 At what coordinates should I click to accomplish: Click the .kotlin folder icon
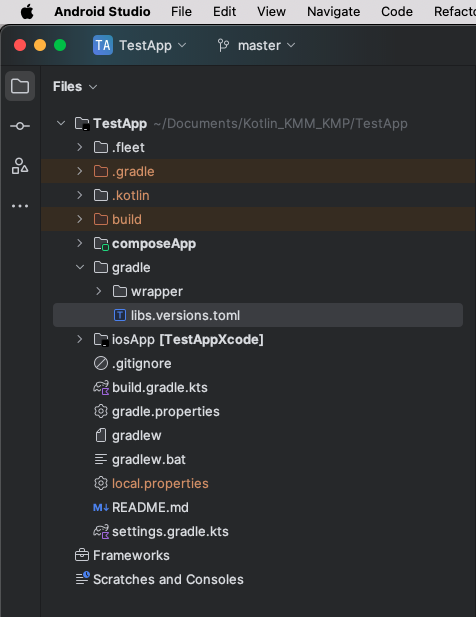[x=101, y=195]
